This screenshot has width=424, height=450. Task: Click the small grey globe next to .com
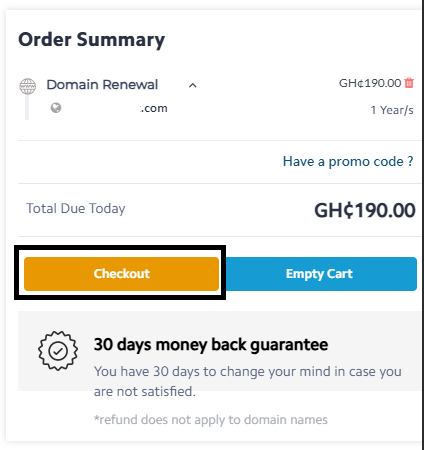(56, 108)
